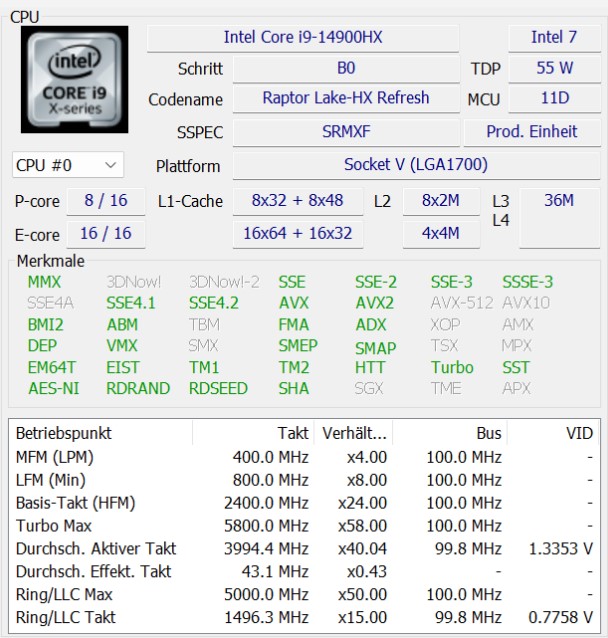Click the L2 value 8x2M
The height and width of the screenshot is (638, 608).
(441, 201)
